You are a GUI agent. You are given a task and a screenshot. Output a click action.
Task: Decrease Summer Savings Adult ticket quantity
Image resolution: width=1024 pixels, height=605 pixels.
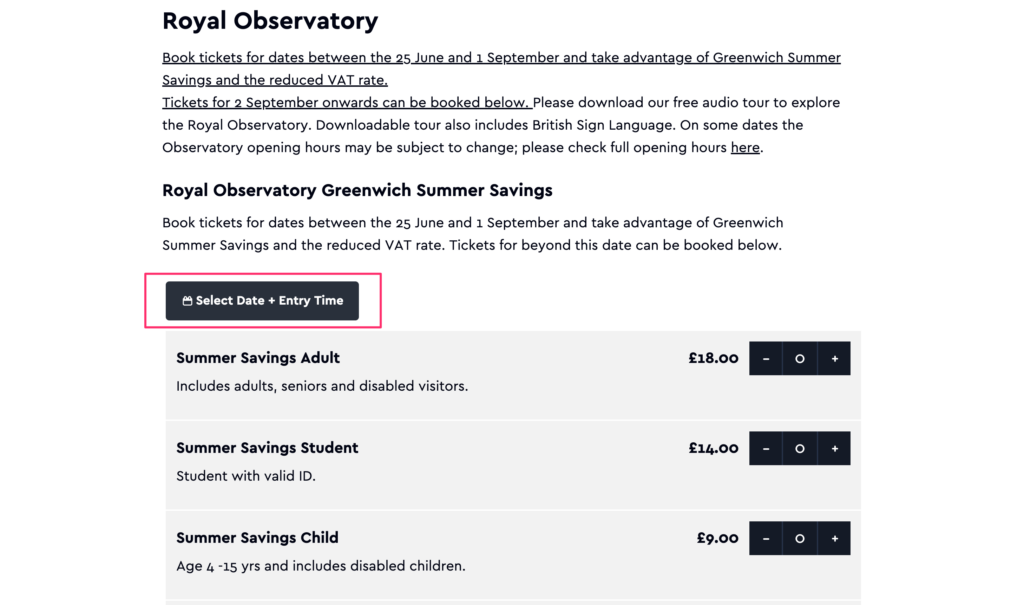[x=766, y=358]
